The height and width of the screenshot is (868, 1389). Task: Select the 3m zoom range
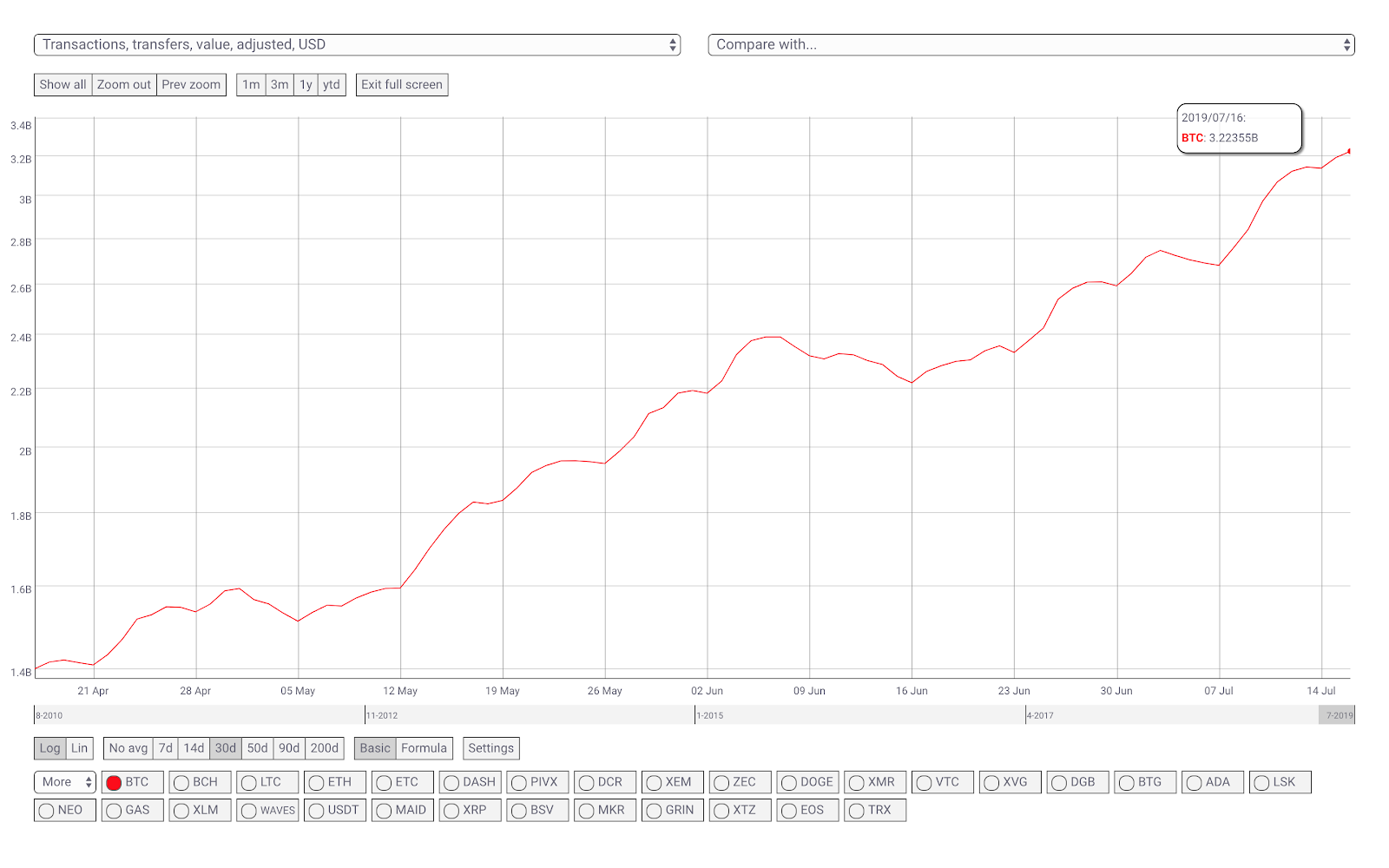coord(280,84)
